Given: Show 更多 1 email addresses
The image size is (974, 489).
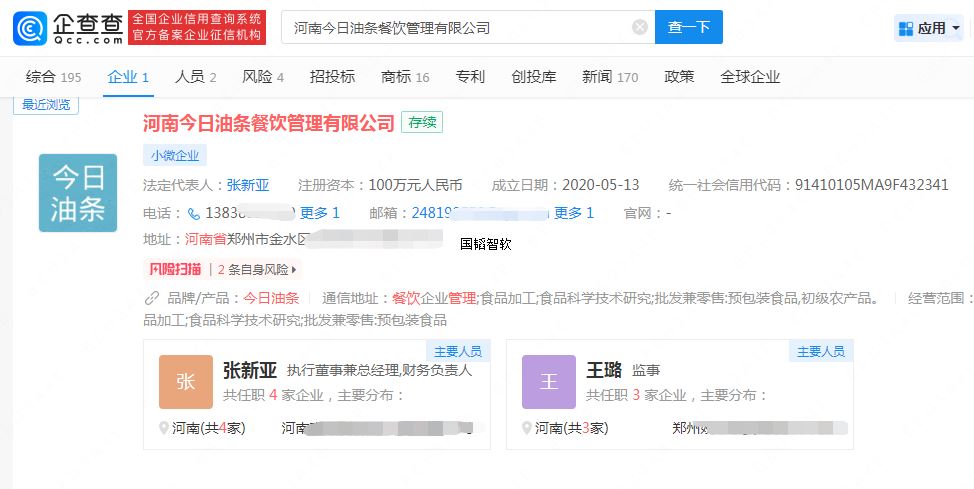Looking at the screenshot, I should tap(573, 213).
